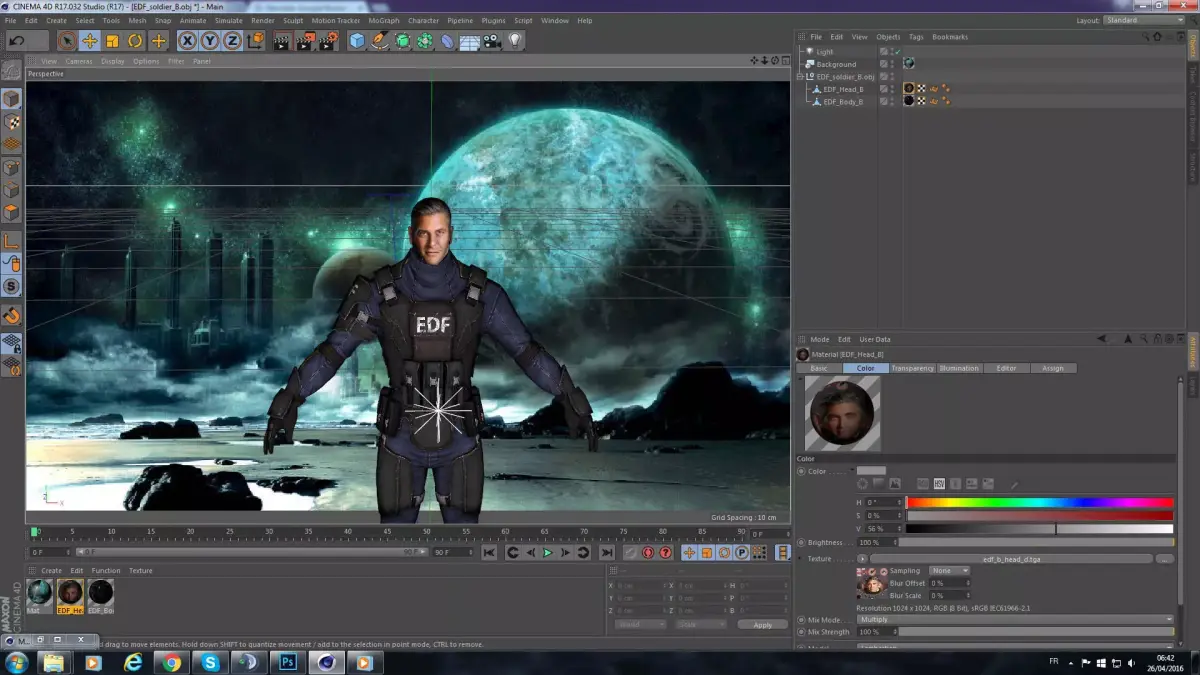Click the coordinate system cube icon

click(256, 41)
